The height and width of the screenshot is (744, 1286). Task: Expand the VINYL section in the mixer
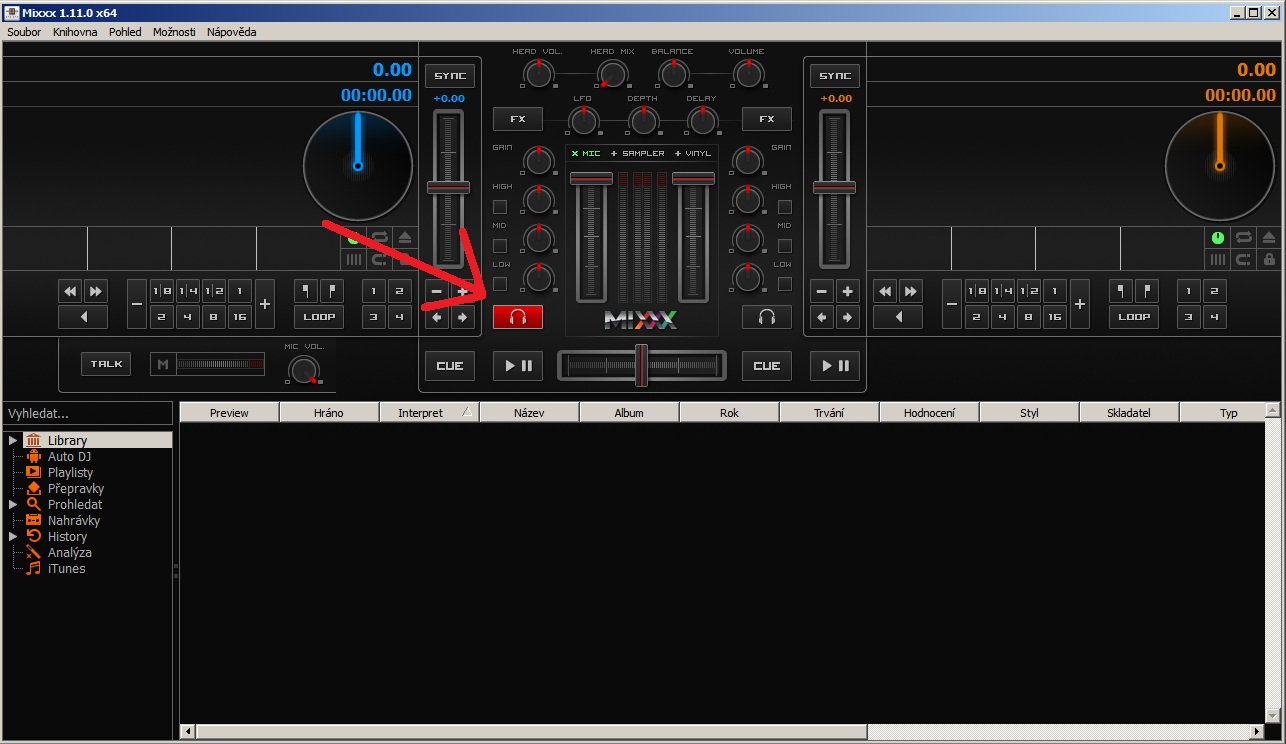(693, 153)
